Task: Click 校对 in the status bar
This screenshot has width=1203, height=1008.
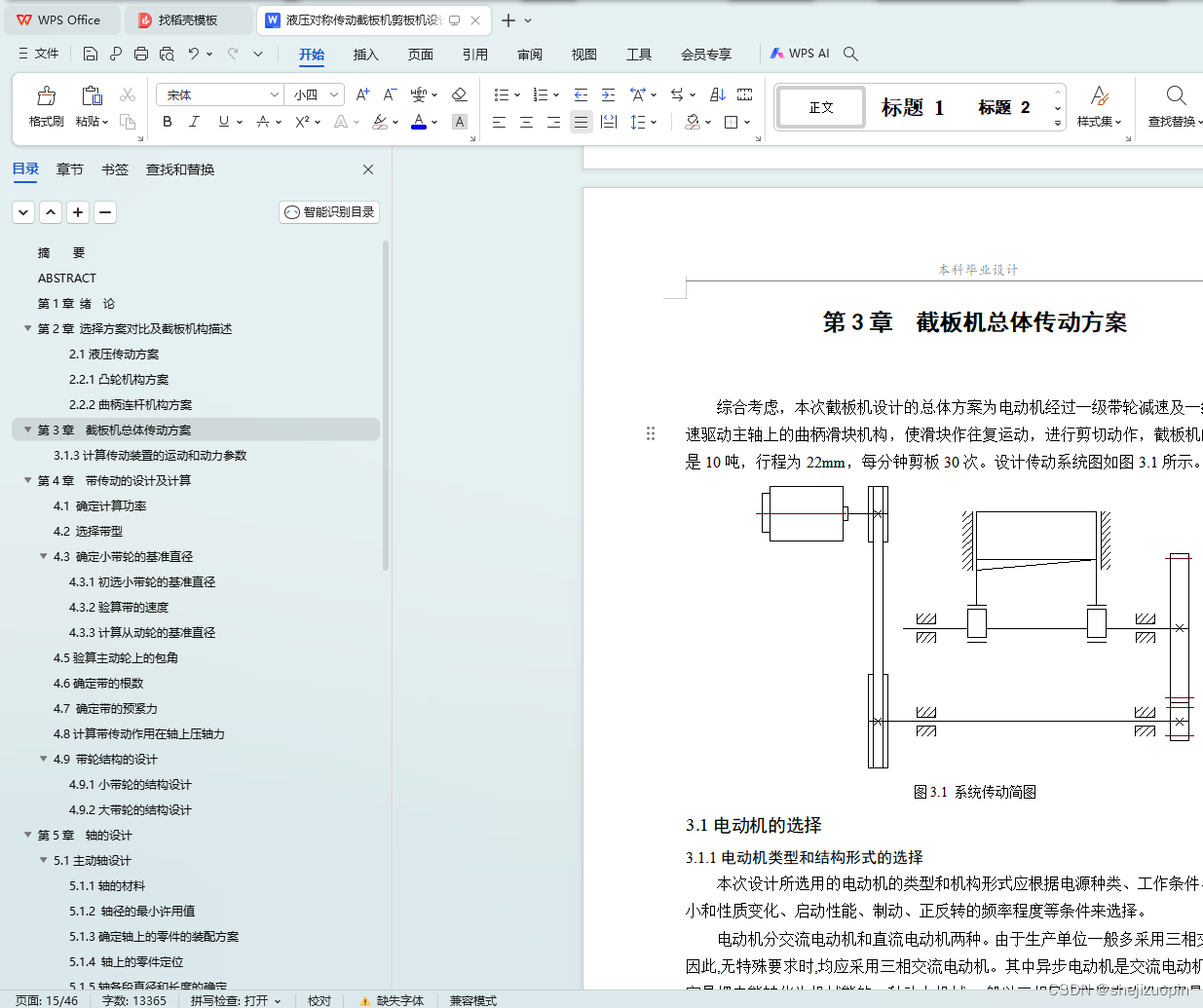Action: coord(320,1000)
